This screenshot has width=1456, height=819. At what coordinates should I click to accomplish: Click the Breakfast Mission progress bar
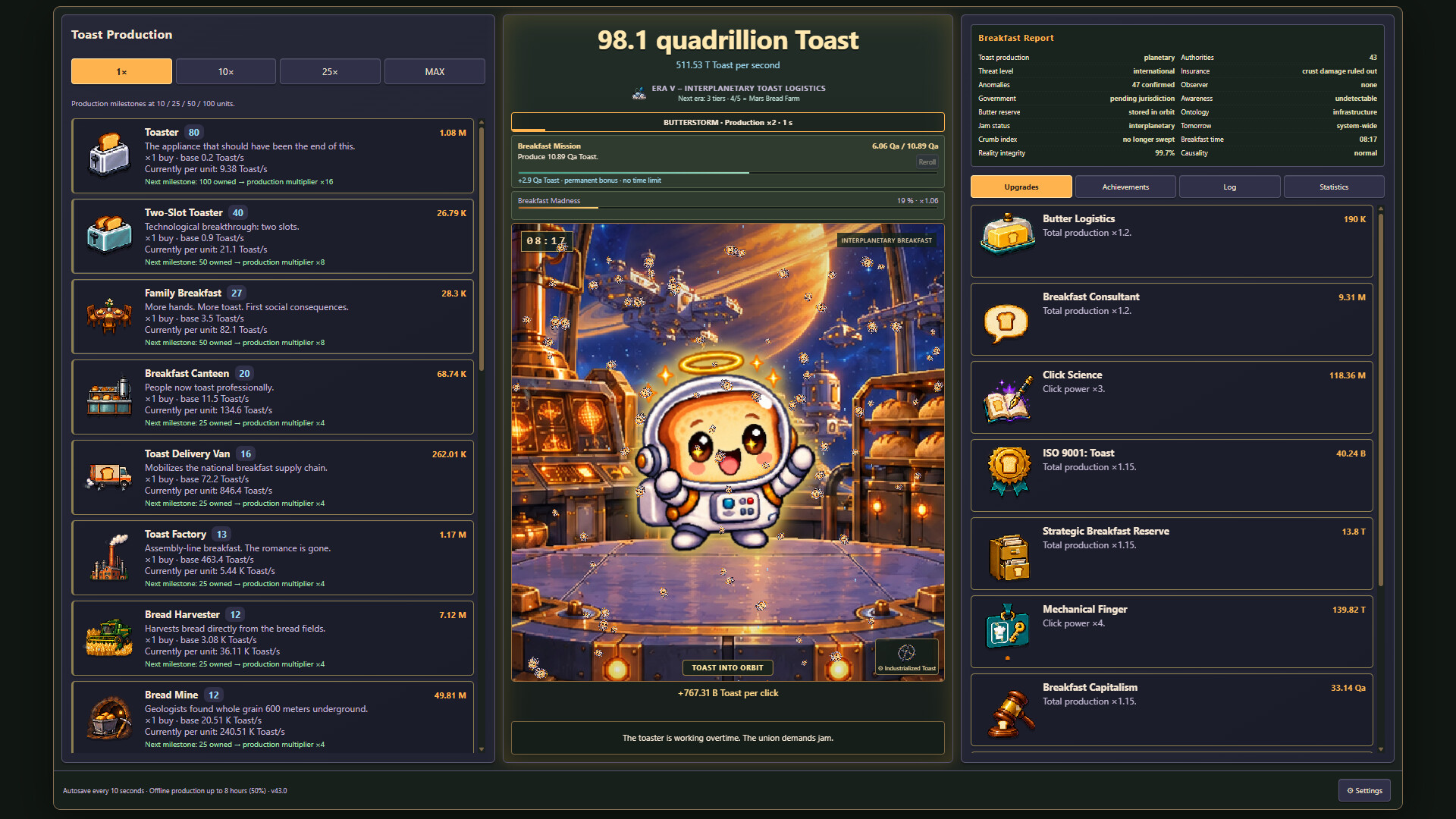click(728, 173)
